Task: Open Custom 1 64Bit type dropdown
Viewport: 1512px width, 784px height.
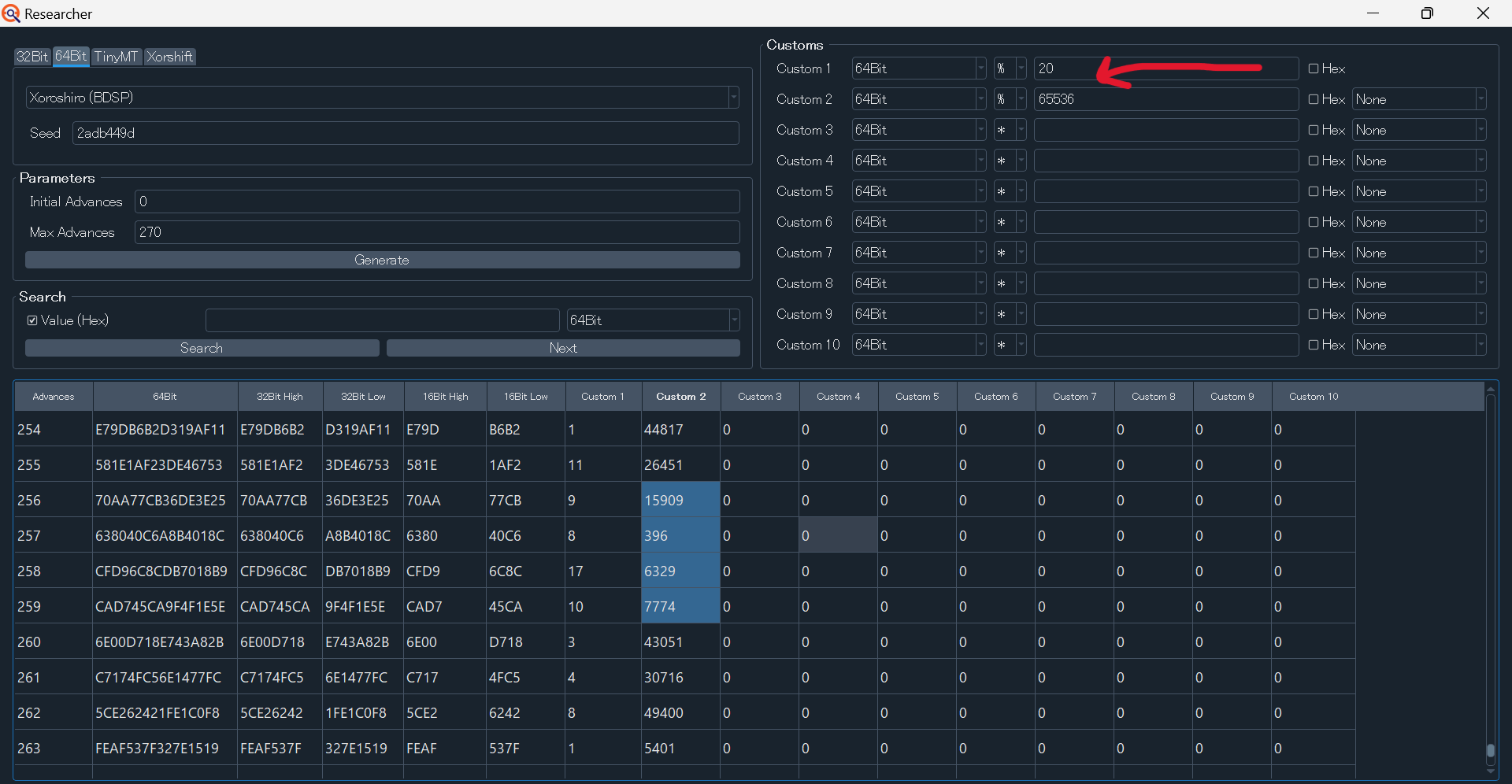Action: (918, 68)
